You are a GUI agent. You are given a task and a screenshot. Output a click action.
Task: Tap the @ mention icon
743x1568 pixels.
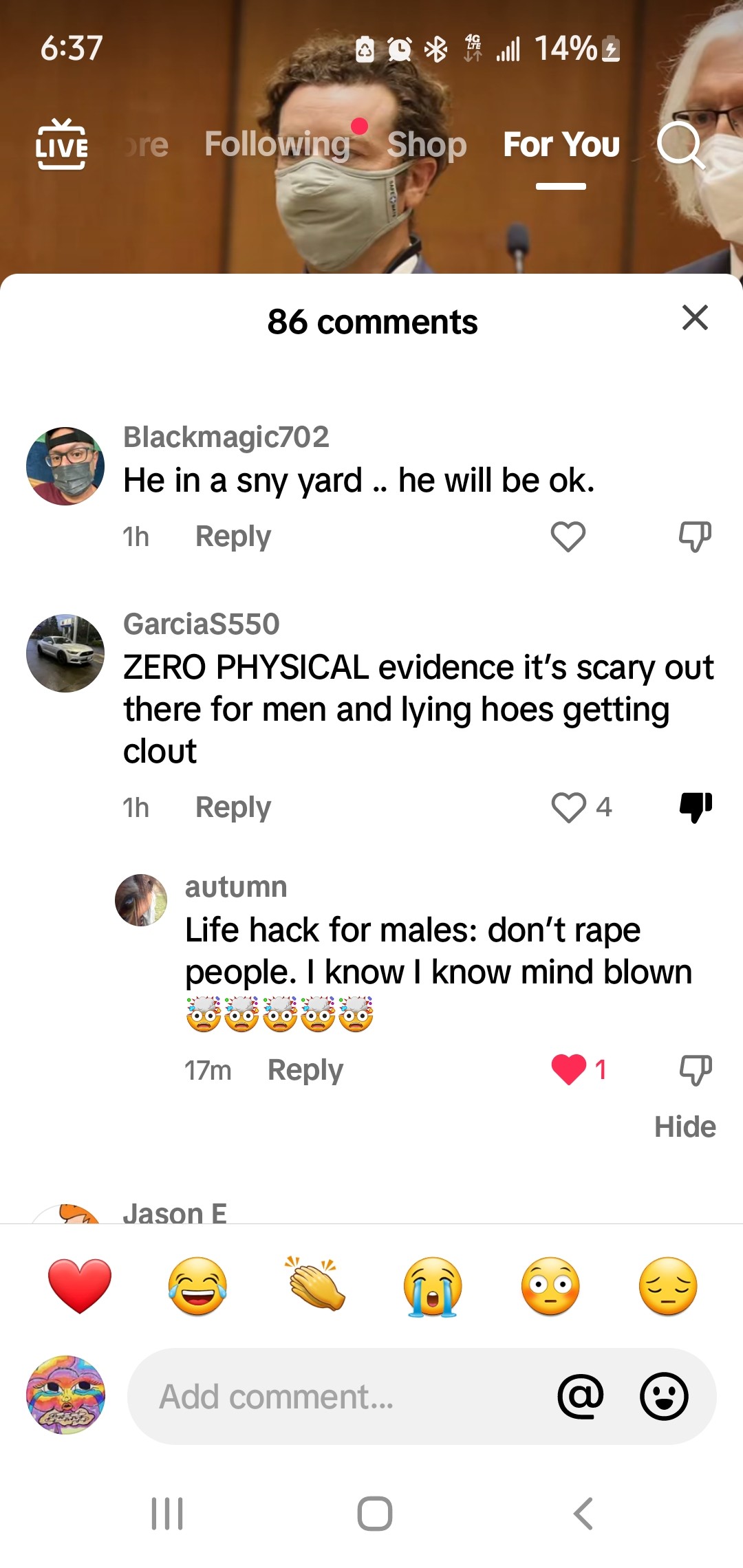coord(581,1397)
